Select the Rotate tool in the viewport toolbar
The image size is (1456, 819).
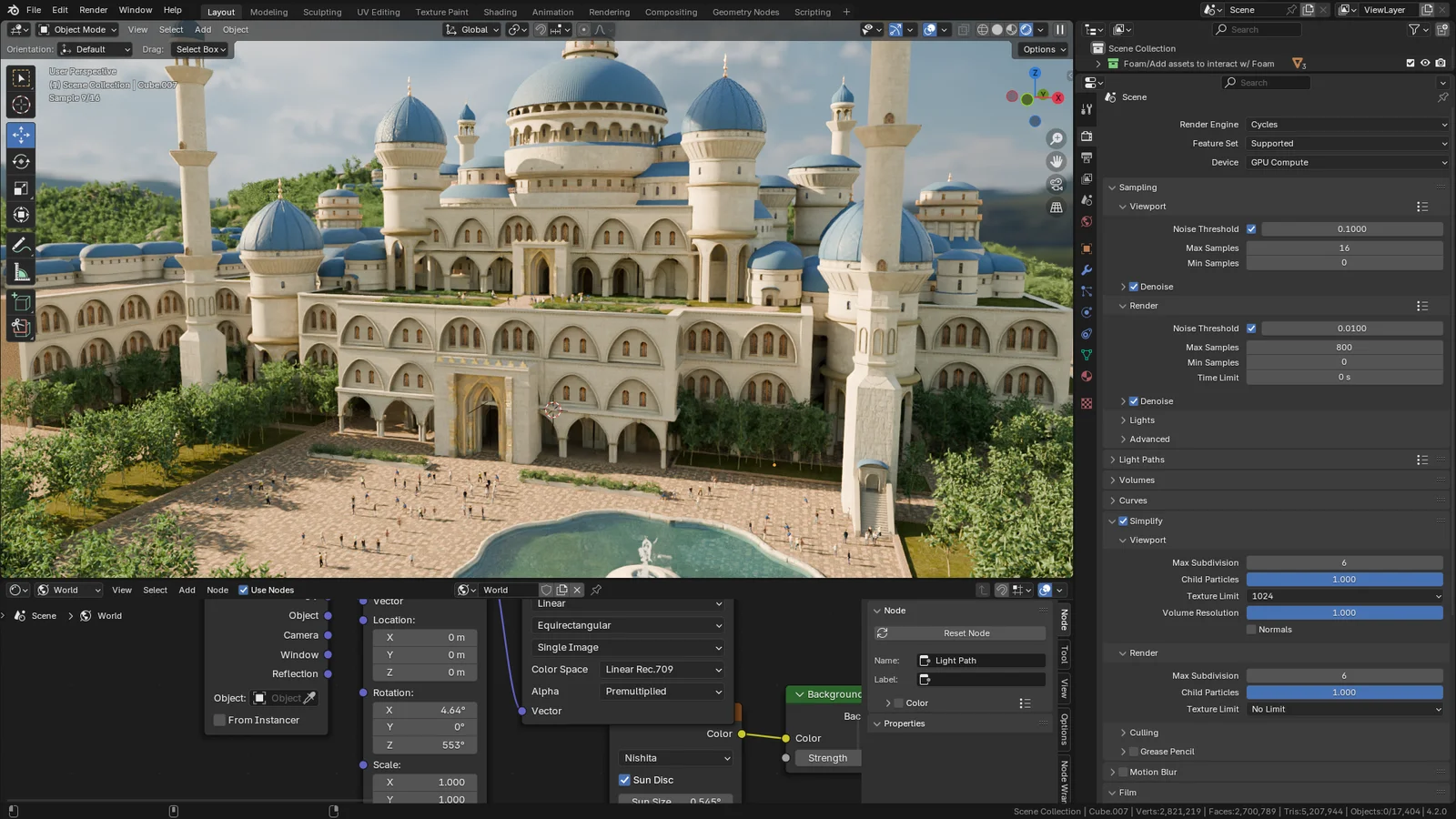21,162
